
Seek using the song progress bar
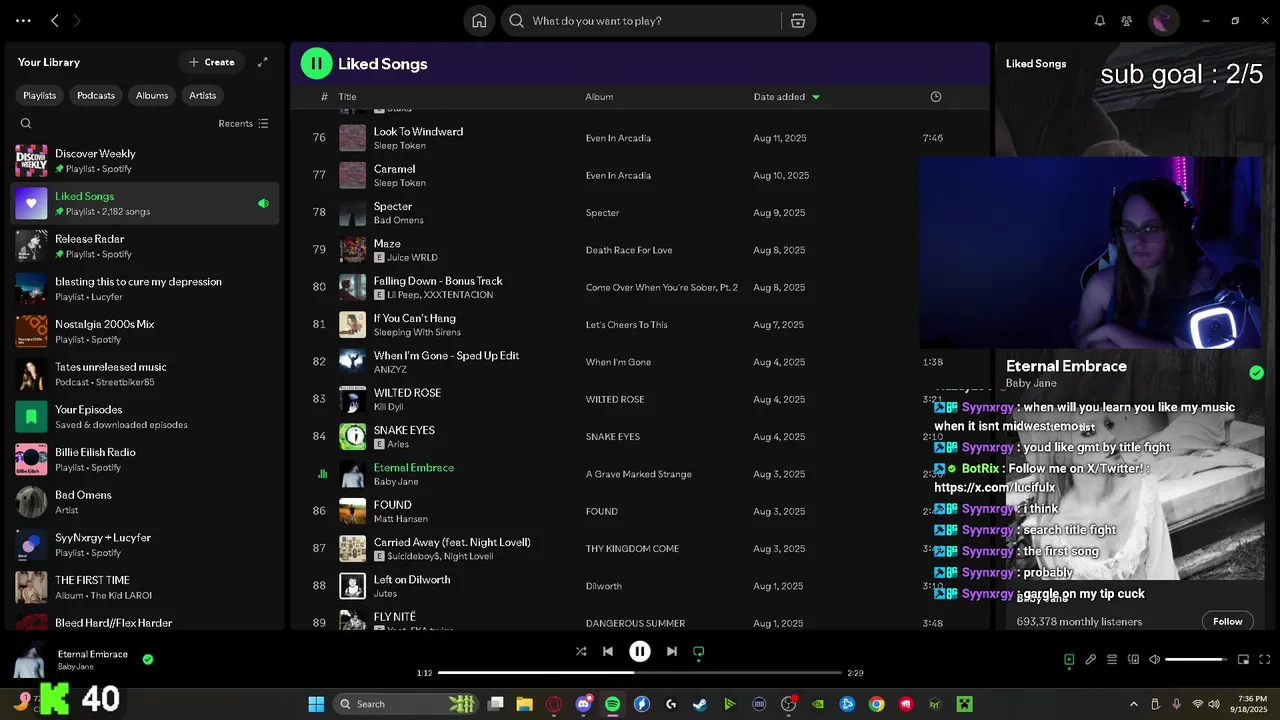[640, 673]
